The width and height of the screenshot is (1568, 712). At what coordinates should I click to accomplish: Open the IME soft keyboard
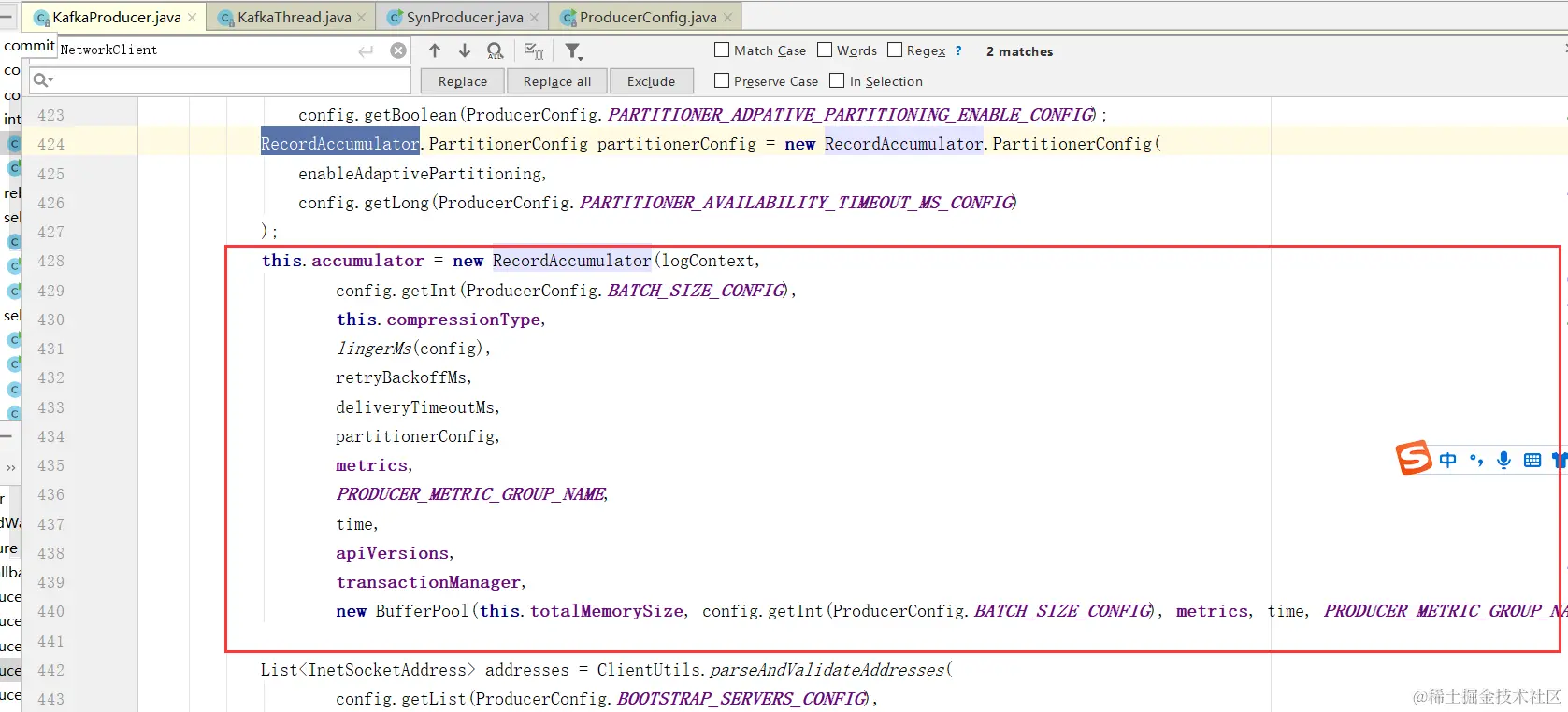click(x=1532, y=460)
